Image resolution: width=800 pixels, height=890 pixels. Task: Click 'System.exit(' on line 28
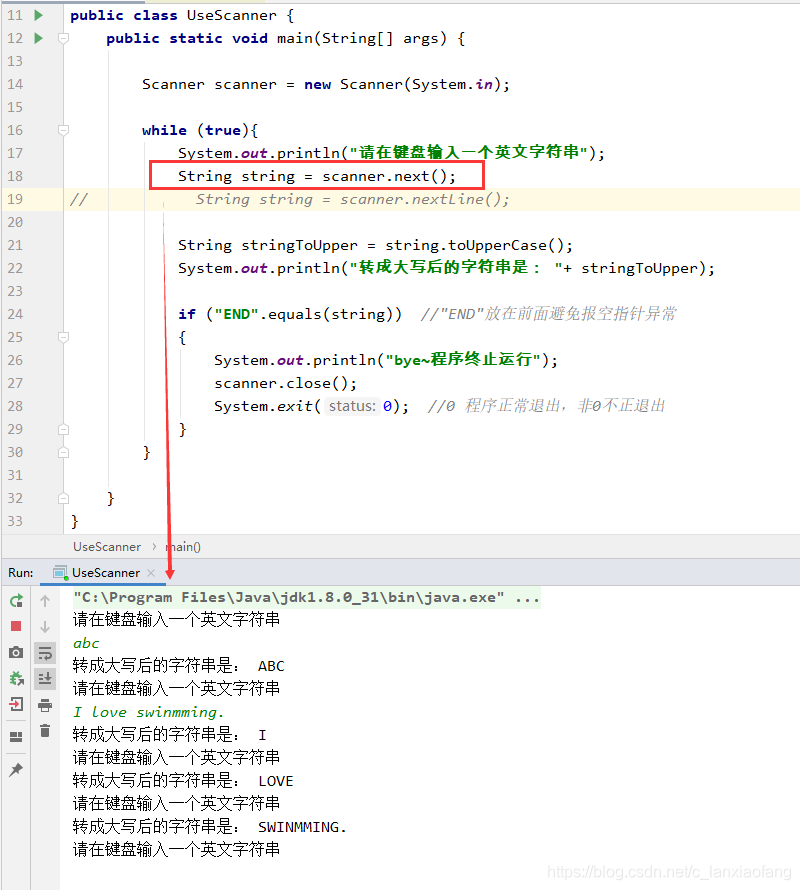coord(267,406)
